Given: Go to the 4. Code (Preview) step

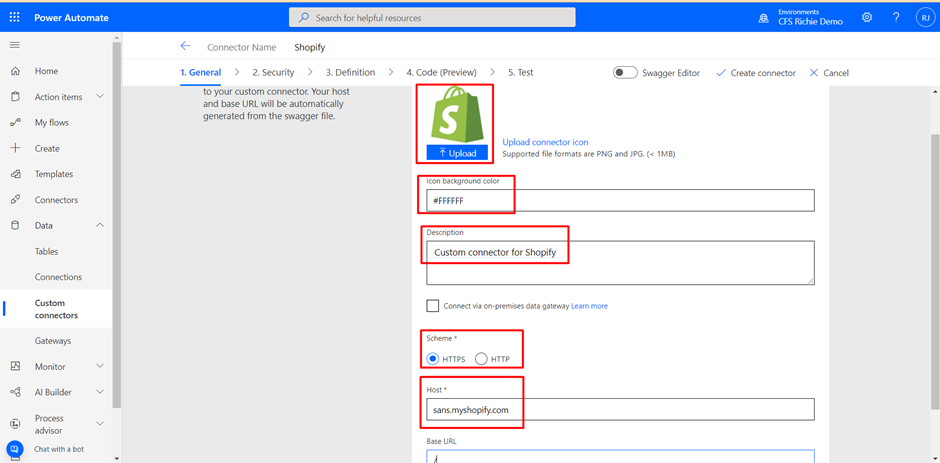Looking at the screenshot, I should 442,73.
